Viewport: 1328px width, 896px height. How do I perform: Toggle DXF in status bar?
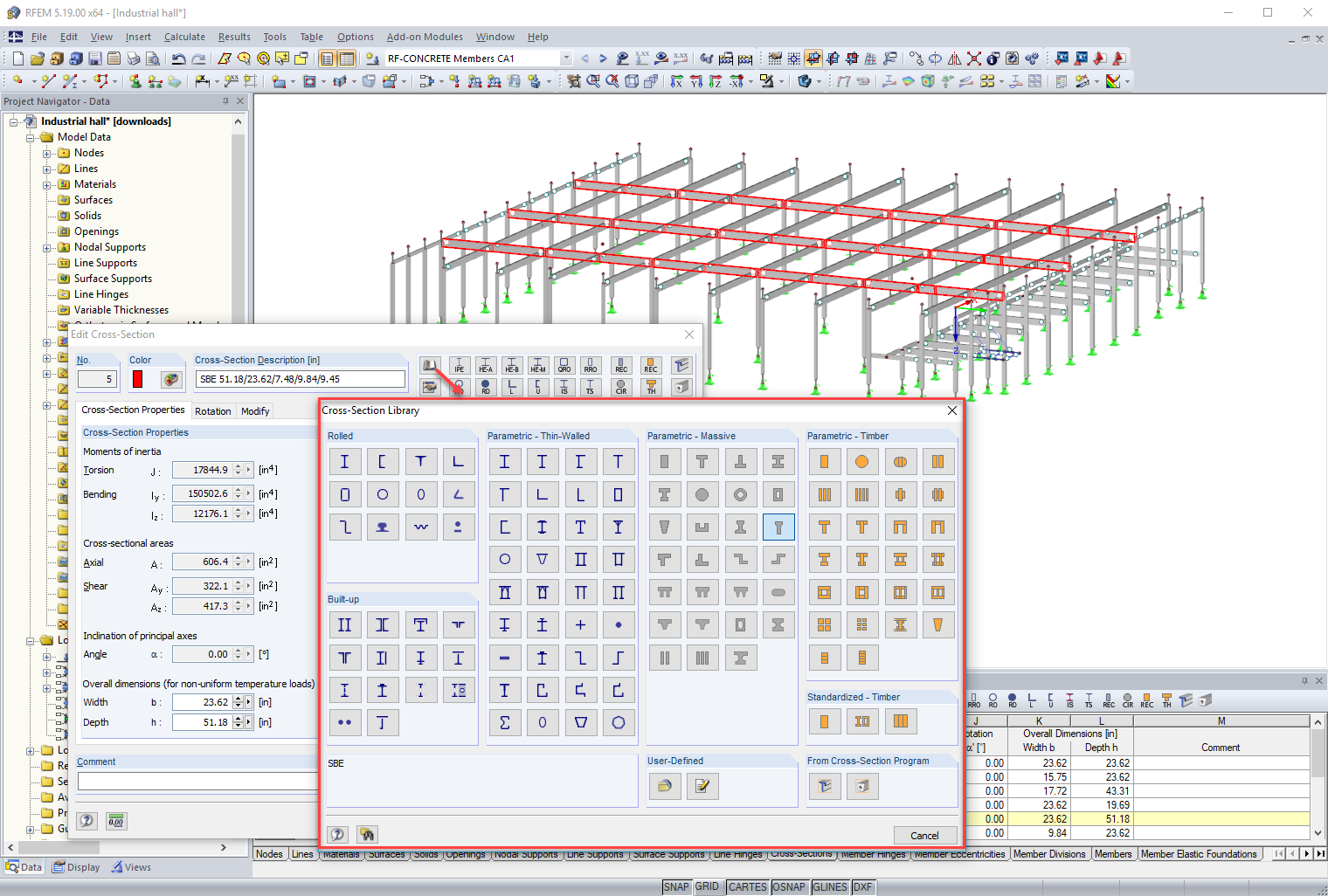862,887
